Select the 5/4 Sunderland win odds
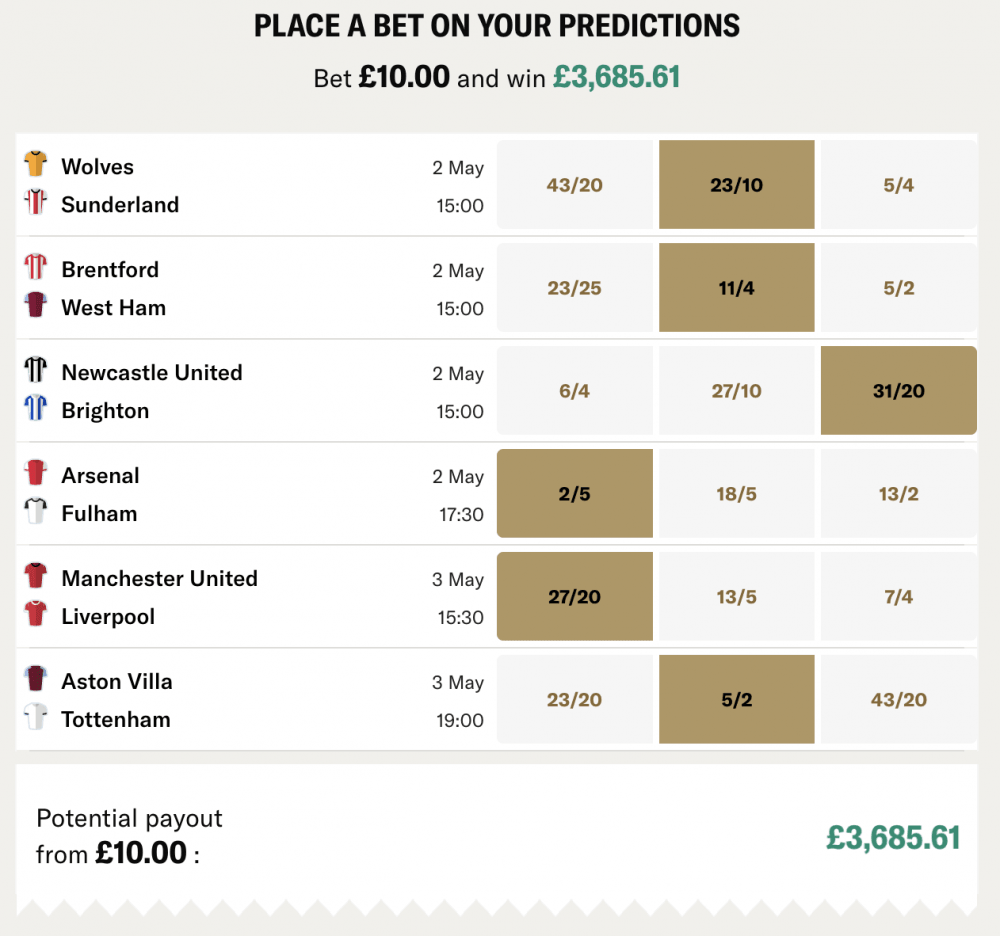The image size is (1000, 936). (x=898, y=184)
